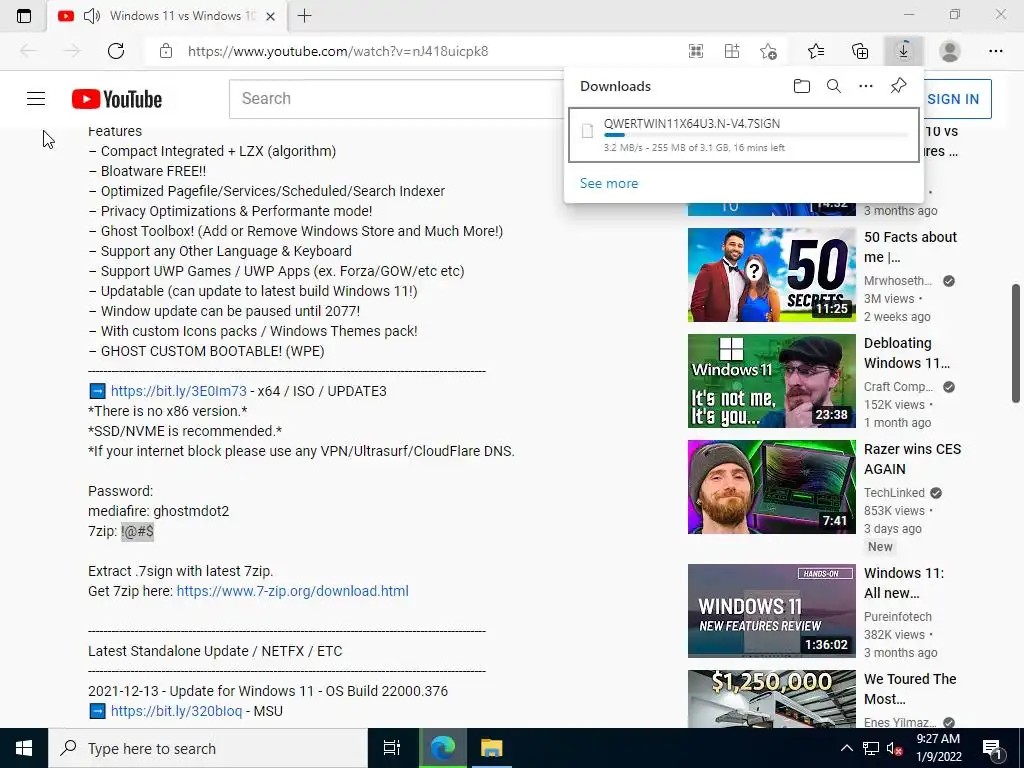Open Task View on the taskbar
The width and height of the screenshot is (1024, 768).
point(392,748)
